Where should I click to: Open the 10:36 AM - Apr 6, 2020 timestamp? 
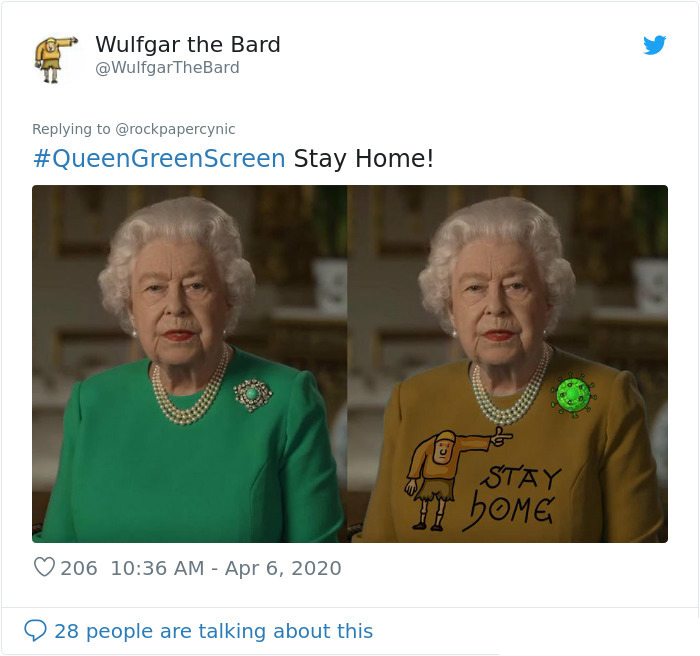tap(226, 568)
